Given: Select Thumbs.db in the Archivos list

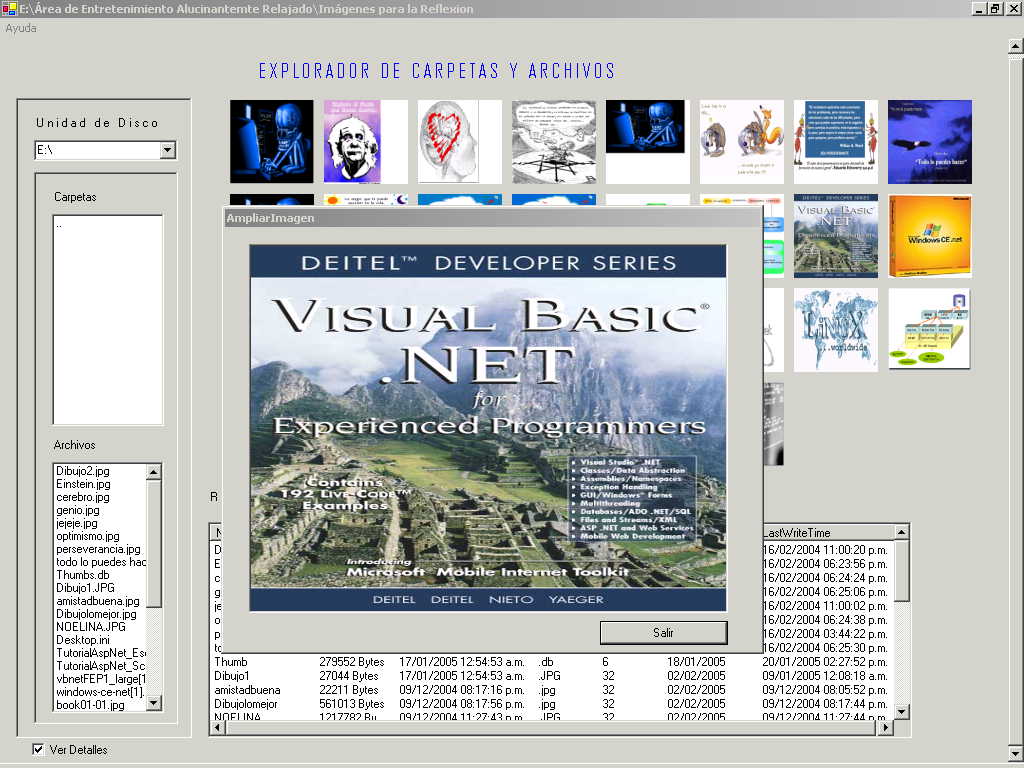Looking at the screenshot, I should [83, 575].
